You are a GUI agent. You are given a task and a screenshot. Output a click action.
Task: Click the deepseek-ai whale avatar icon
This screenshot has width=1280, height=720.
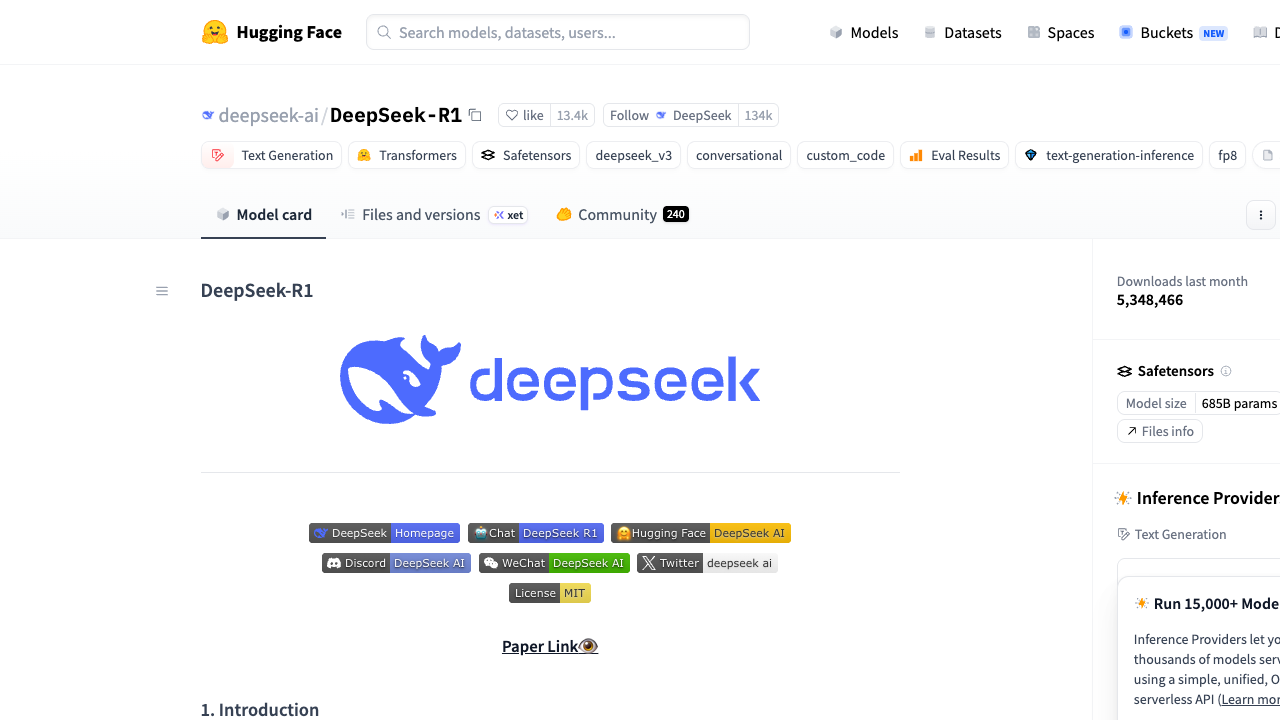pos(208,115)
